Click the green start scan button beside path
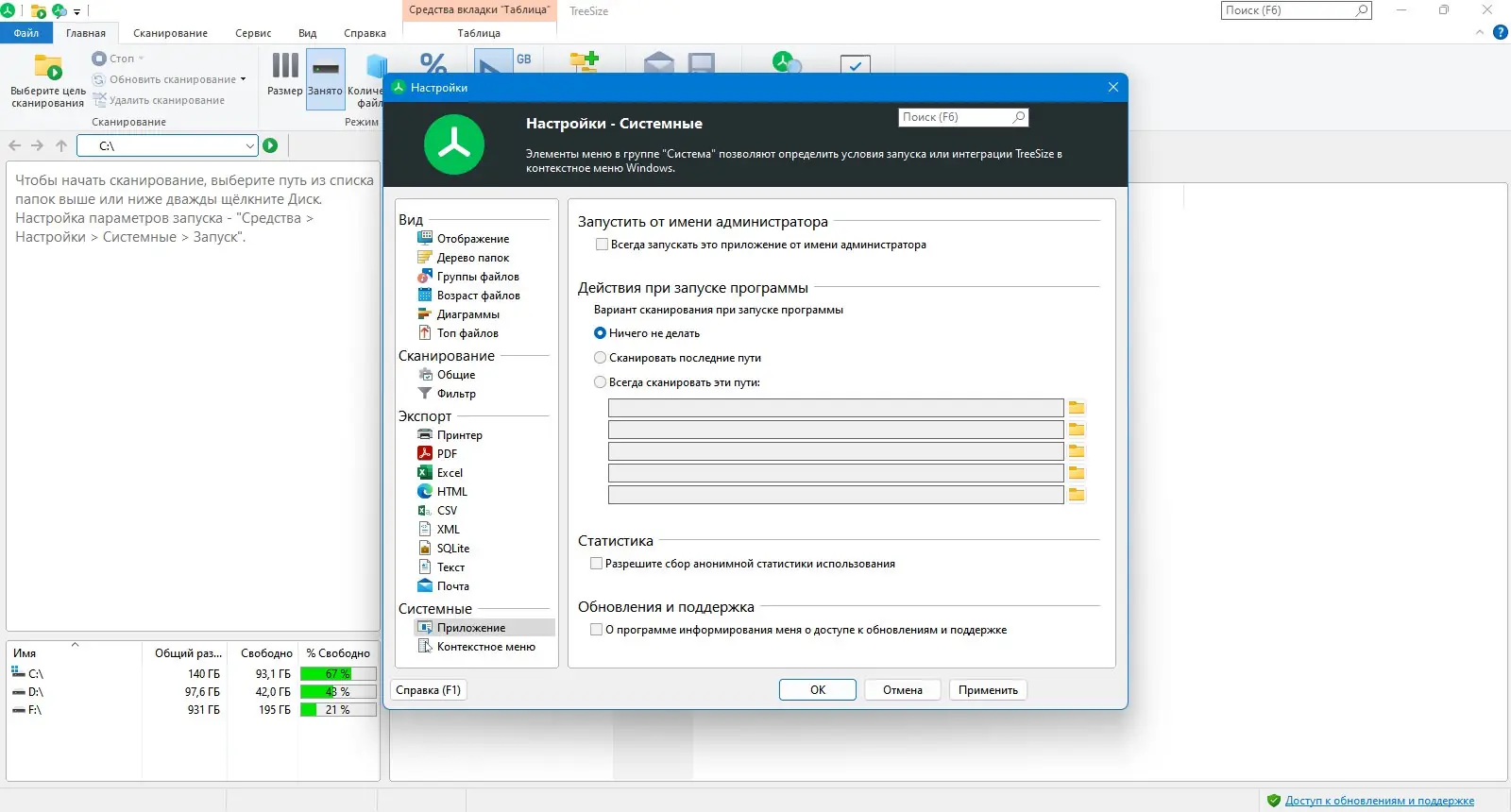The height and width of the screenshot is (812, 1511). pyautogui.click(x=270, y=145)
